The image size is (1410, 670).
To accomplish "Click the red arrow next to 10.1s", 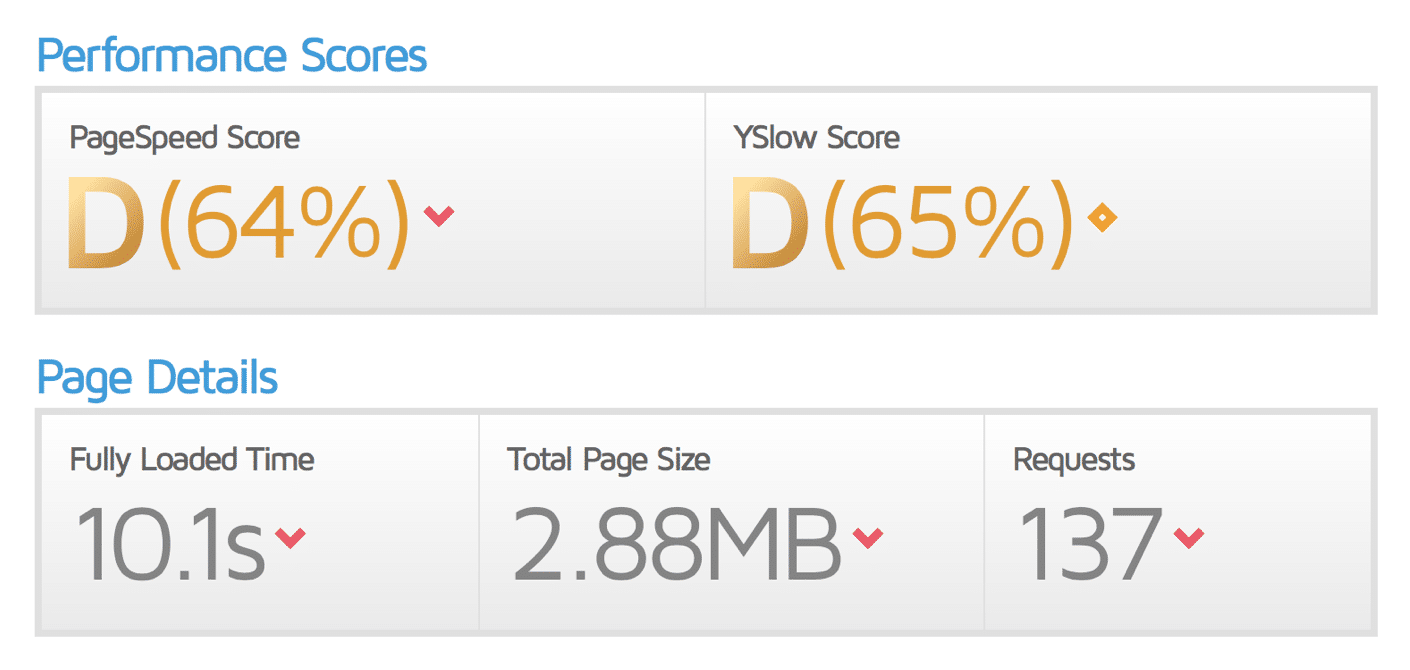I will 290,538.
